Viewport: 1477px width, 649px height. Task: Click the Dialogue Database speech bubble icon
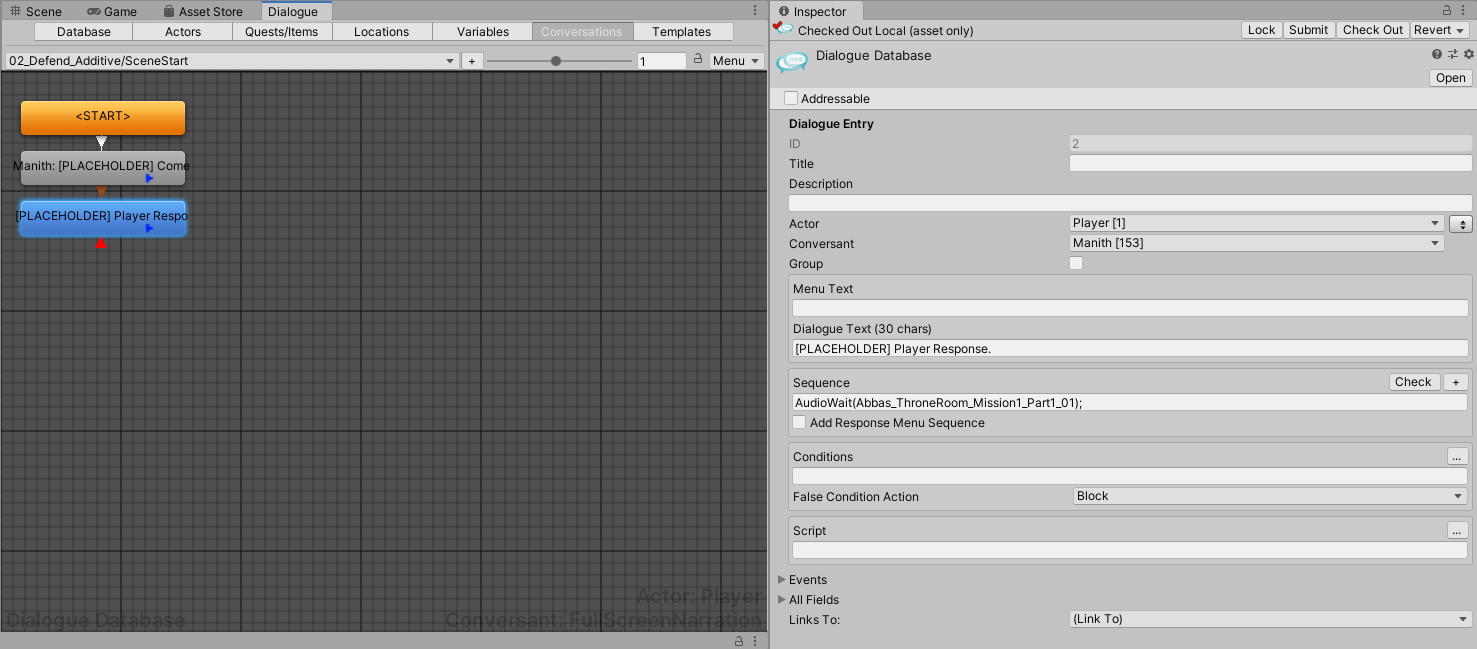791,61
